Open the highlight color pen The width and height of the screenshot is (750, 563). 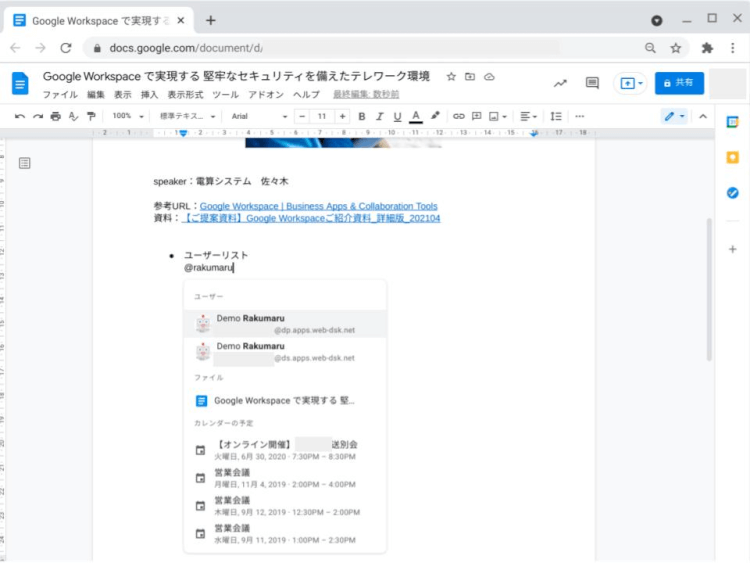(x=435, y=116)
